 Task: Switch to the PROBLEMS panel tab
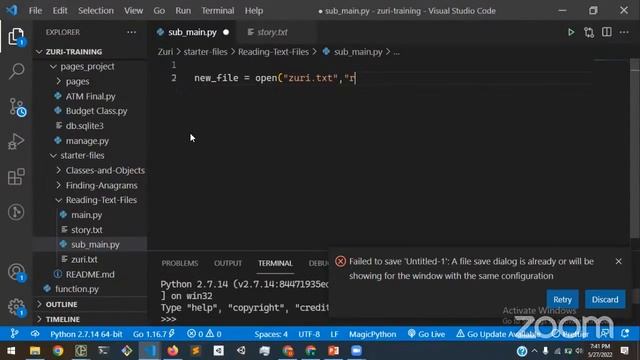pyautogui.click(x=180, y=263)
